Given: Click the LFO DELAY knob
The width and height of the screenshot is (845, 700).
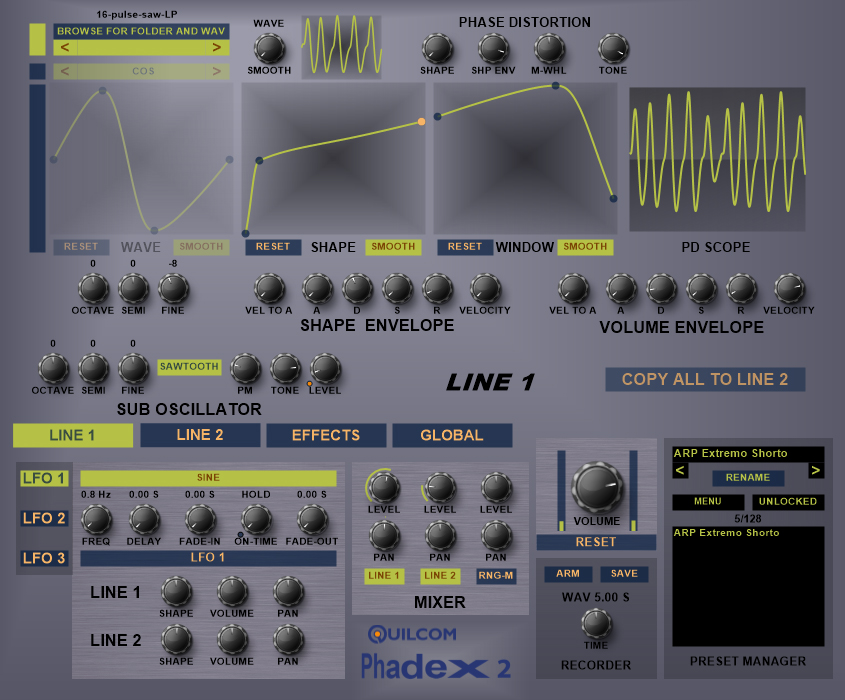Looking at the screenshot, I should click(144, 521).
